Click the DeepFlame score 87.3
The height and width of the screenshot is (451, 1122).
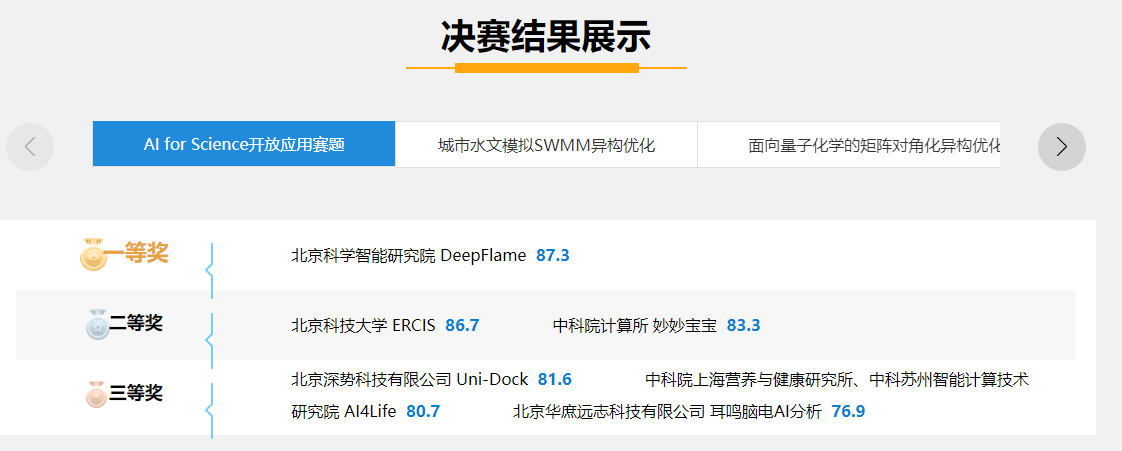(553, 255)
